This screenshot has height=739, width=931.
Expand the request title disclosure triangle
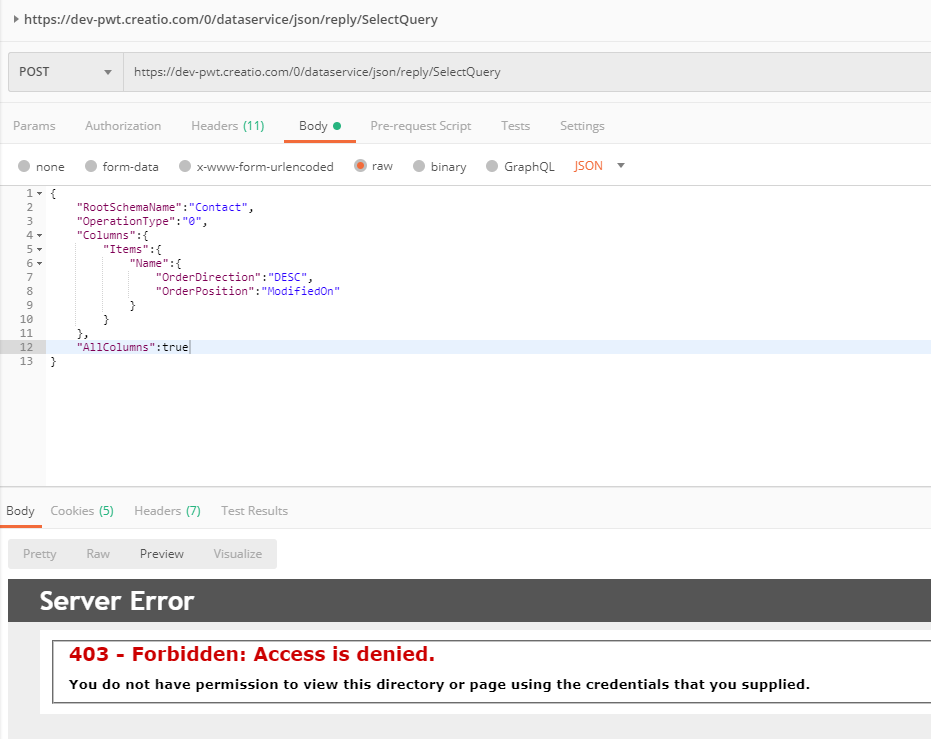pos(16,19)
